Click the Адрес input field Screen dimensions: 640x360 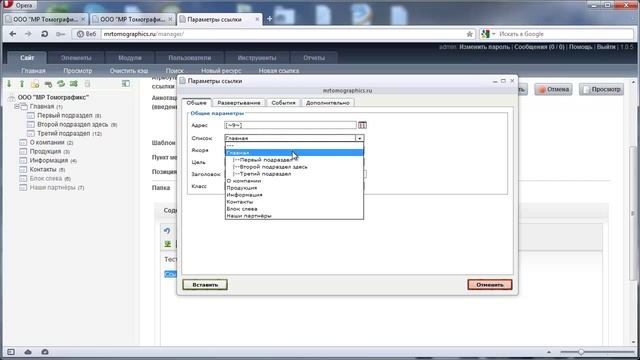coord(291,125)
